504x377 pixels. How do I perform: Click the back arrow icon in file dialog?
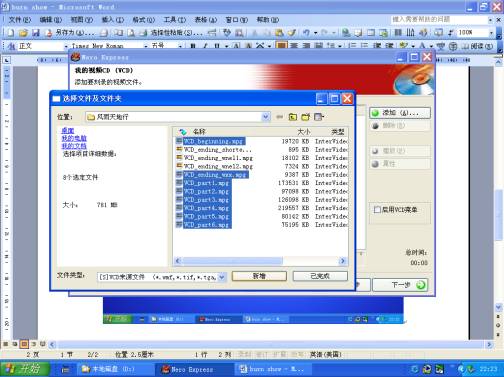click(279, 117)
